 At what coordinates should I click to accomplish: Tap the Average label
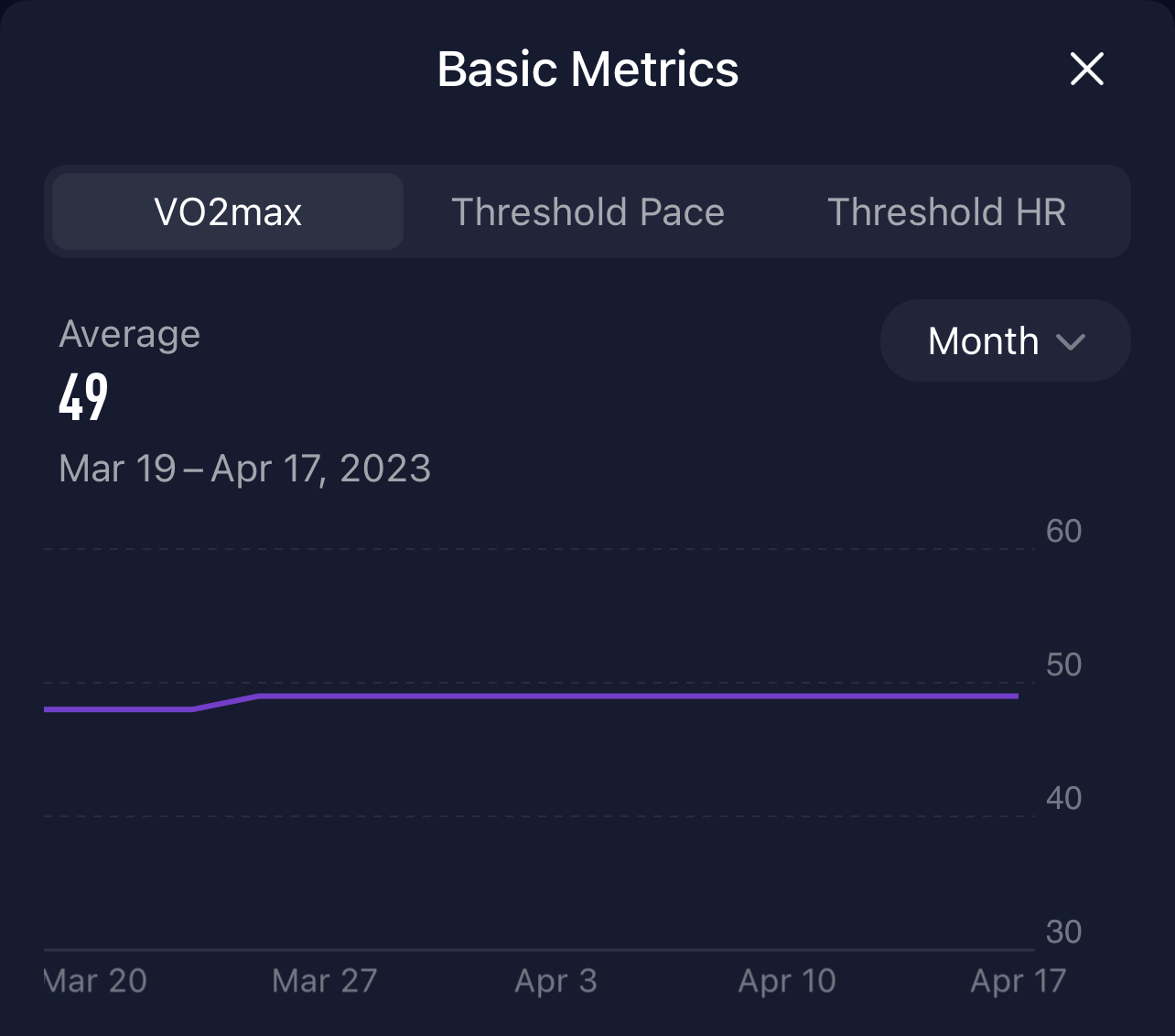tap(129, 334)
